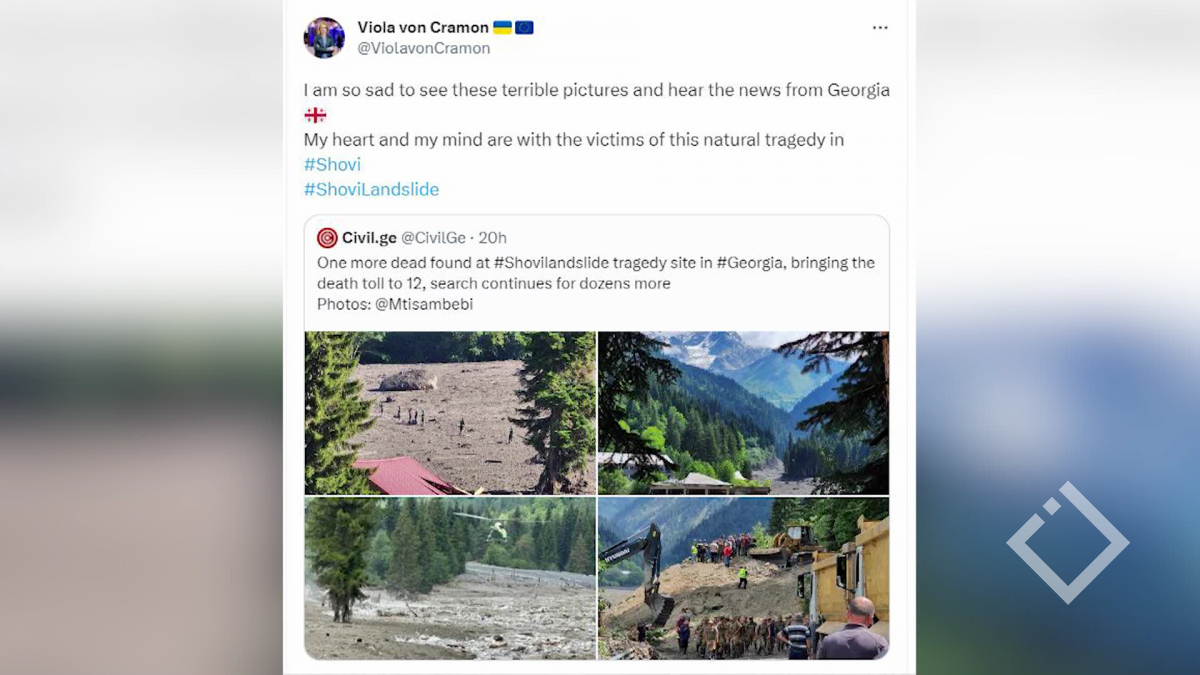
Task: Open the #ShoviLandslide hashtag
Action: click(371, 189)
